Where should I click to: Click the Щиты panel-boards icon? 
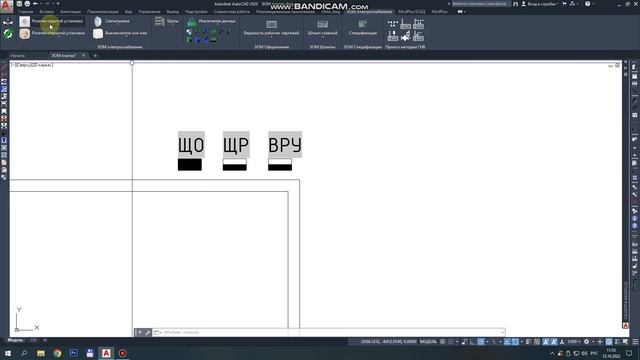[x=160, y=21]
